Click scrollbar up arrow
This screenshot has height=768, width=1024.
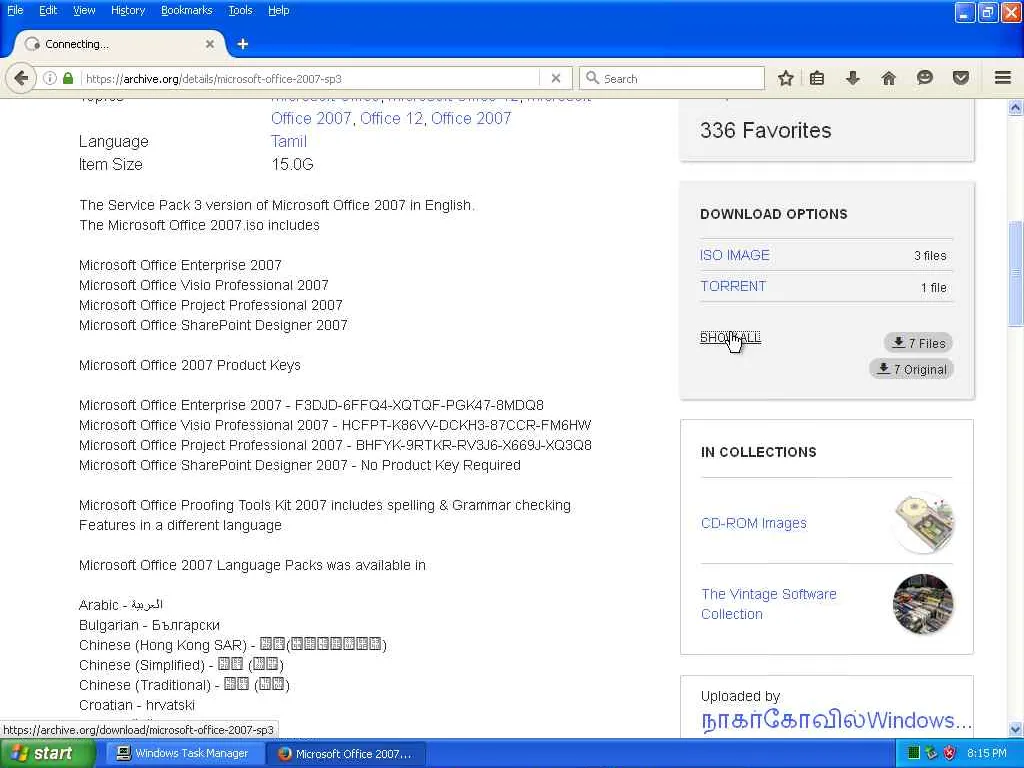pyautogui.click(x=1016, y=108)
